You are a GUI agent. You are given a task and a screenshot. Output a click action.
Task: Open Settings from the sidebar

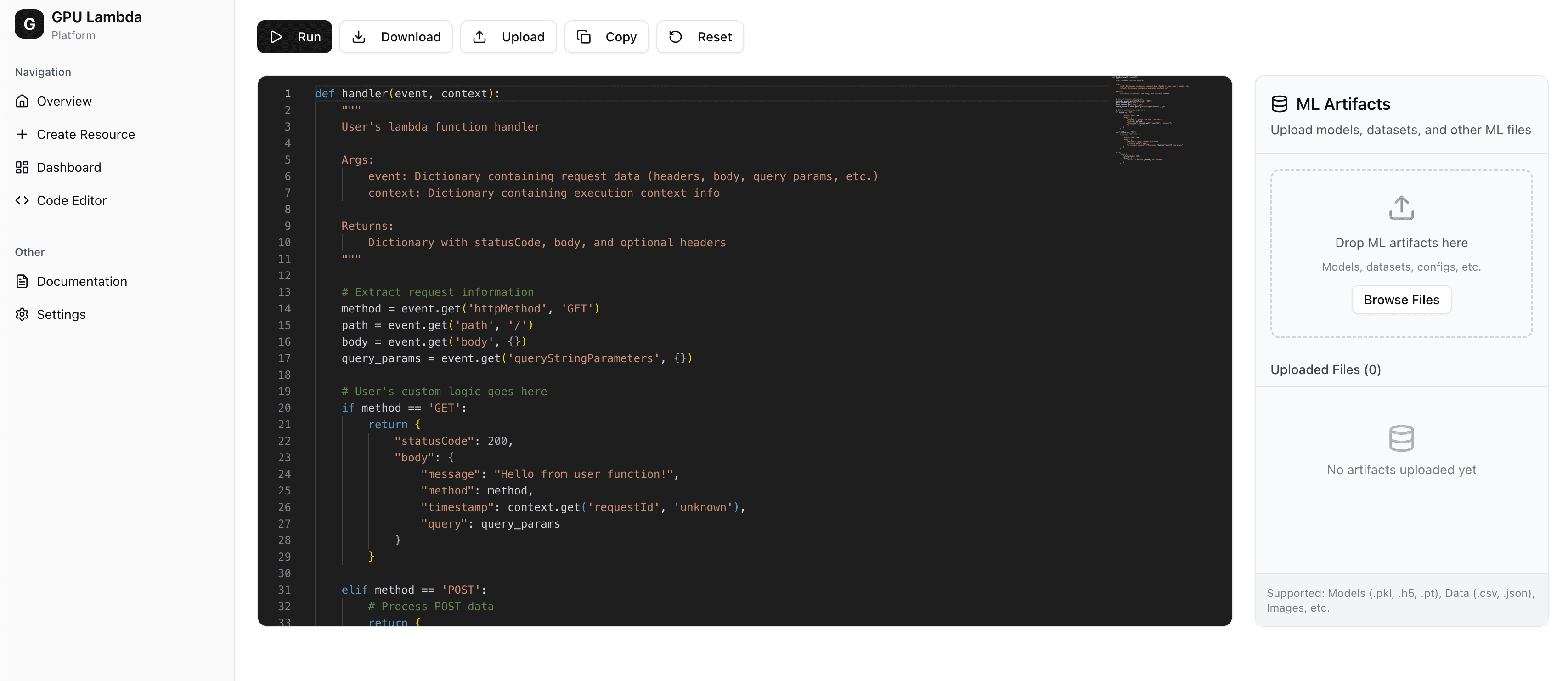[61, 314]
